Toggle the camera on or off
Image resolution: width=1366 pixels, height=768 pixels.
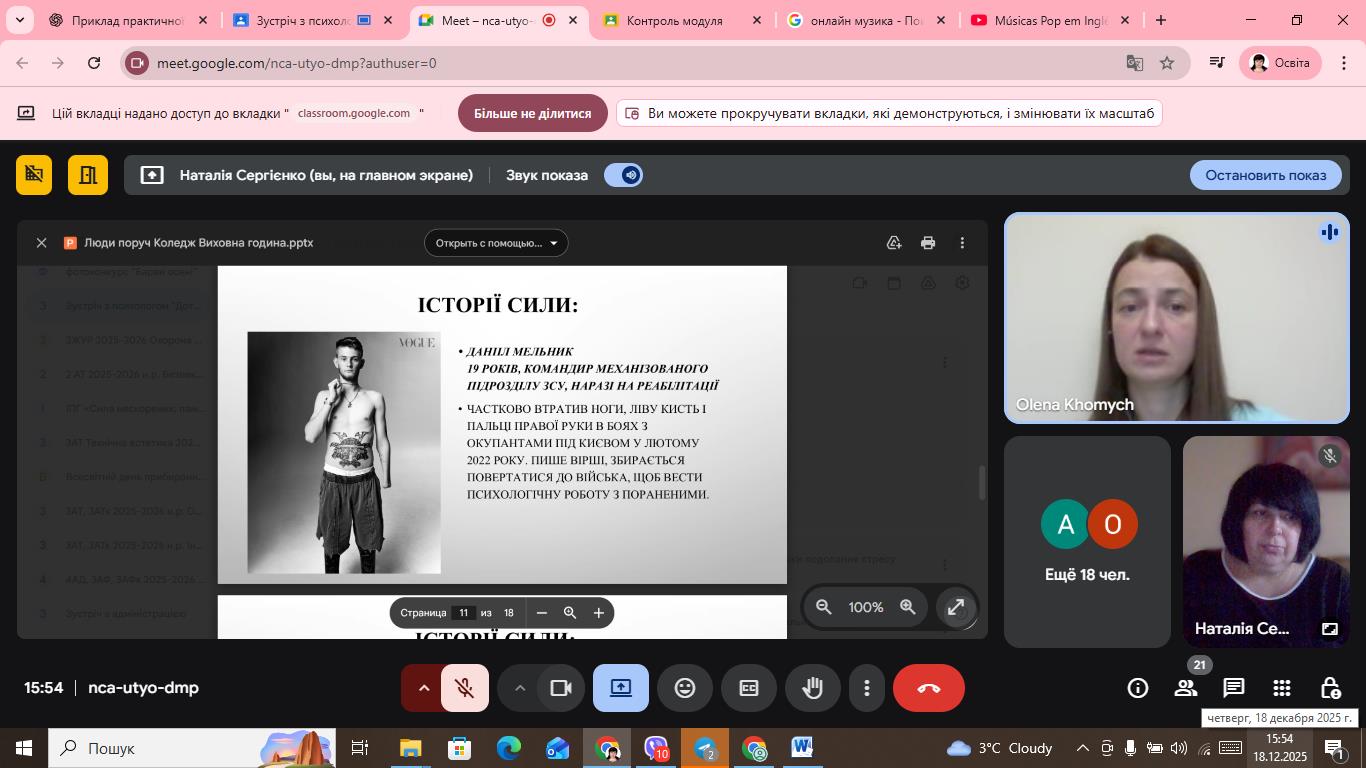click(x=561, y=688)
